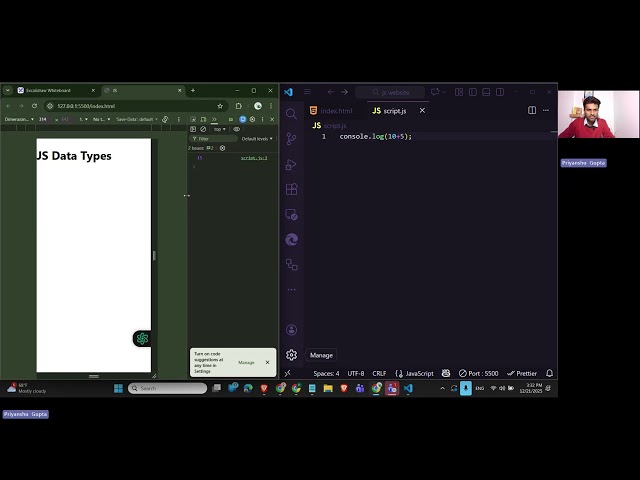The width and height of the screenshot is (640, 480).
Task: Open Customize Layout in the VS Code title bar
Action: pos(459,92)
